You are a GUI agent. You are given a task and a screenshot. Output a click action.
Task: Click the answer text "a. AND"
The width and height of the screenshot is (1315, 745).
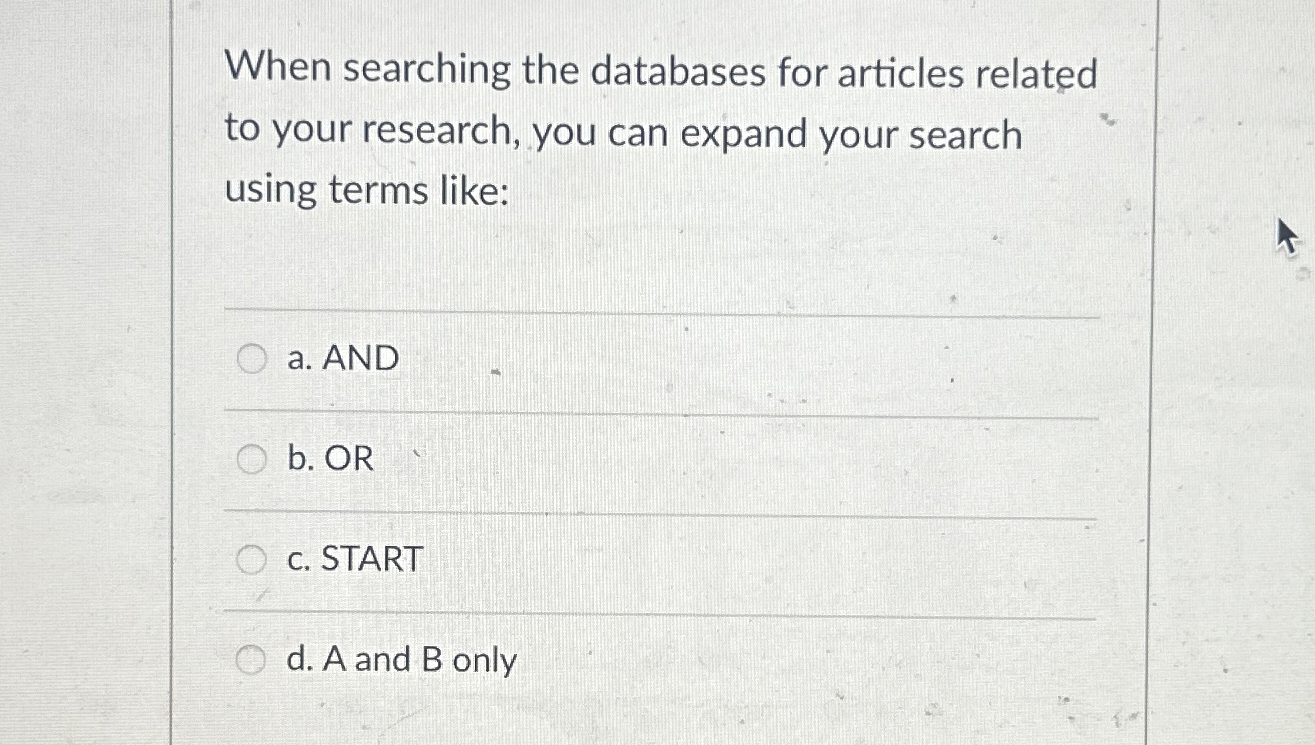coord(344,358)
